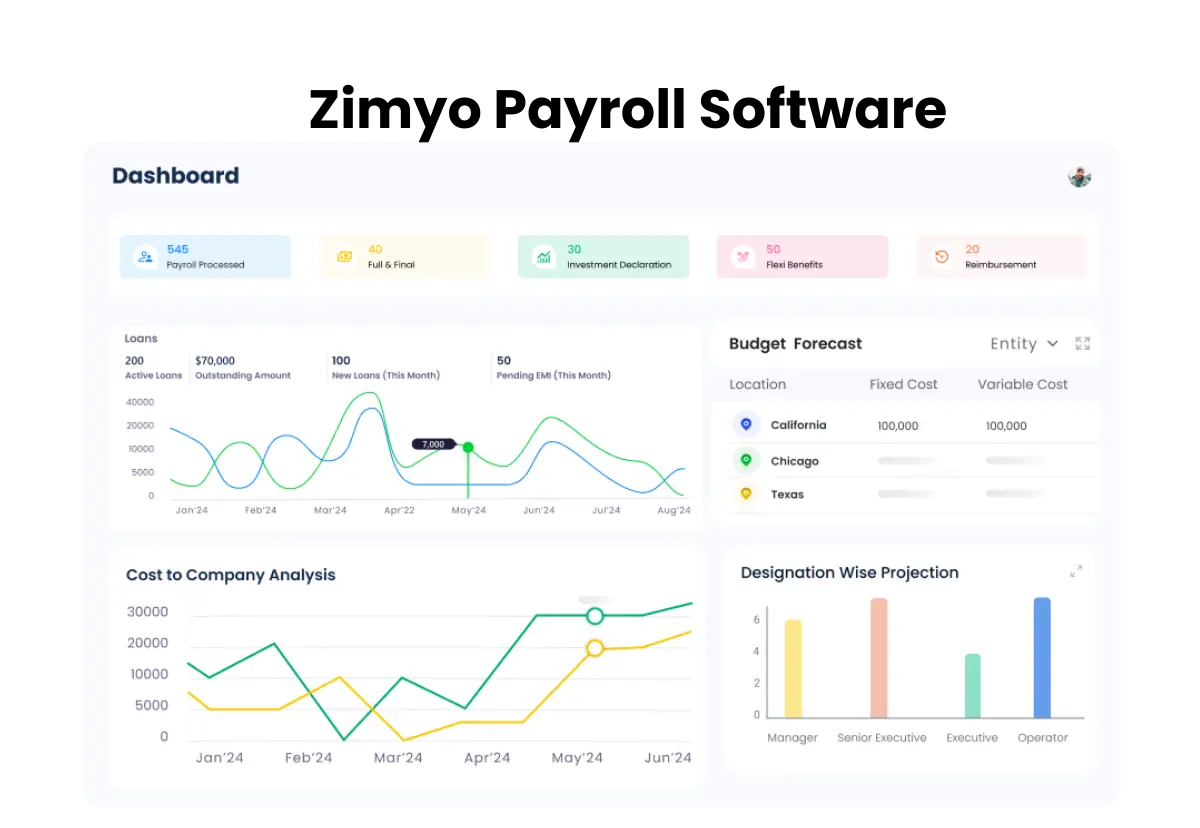
Task: Click the Manager axis label
Action: [792, 738]
